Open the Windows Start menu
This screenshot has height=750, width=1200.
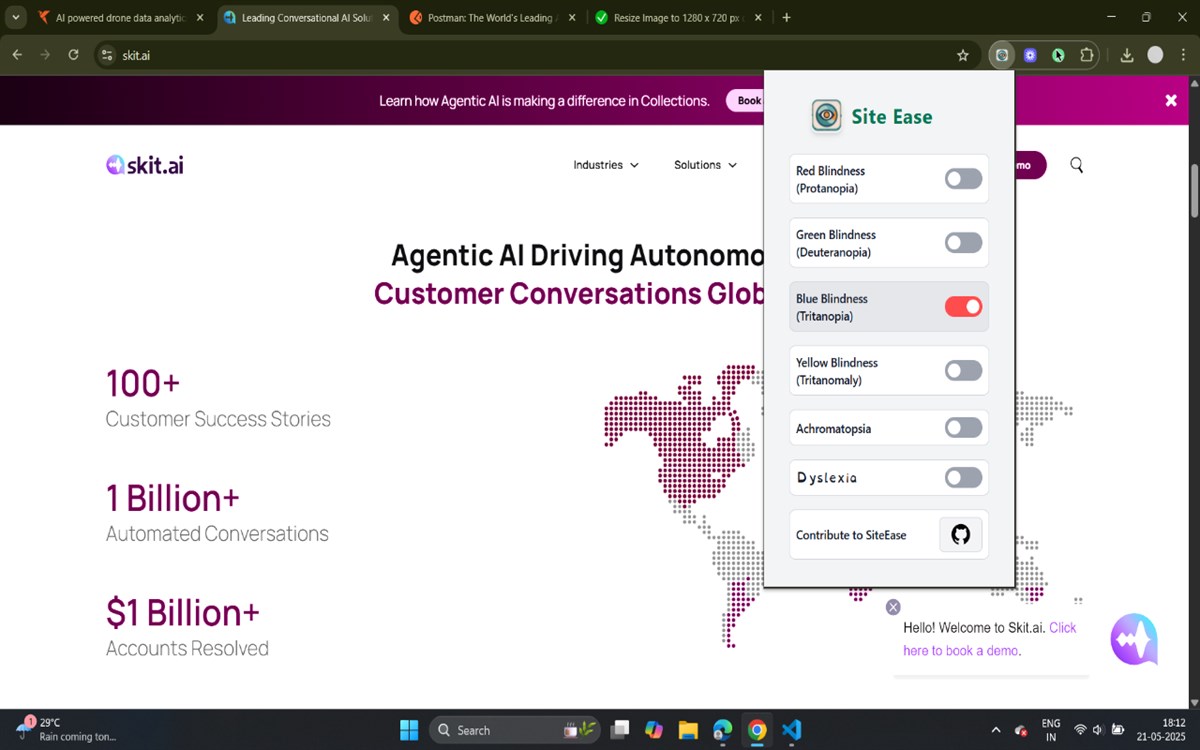(x=409, y=730)
